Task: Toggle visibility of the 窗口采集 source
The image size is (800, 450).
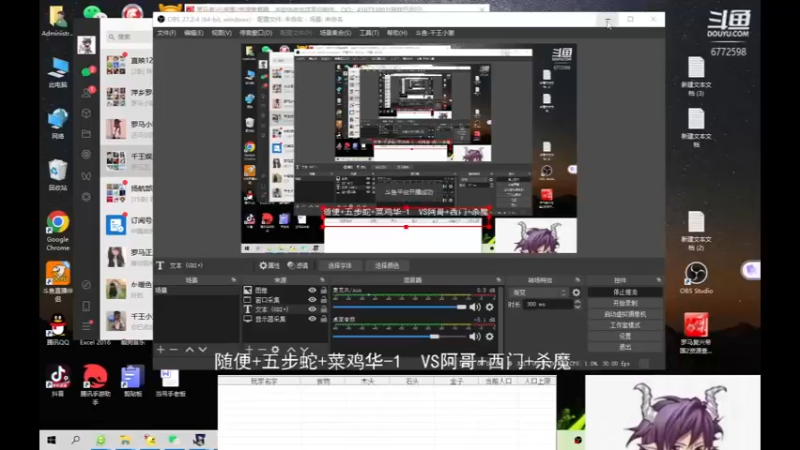Action: click(312, 300)
